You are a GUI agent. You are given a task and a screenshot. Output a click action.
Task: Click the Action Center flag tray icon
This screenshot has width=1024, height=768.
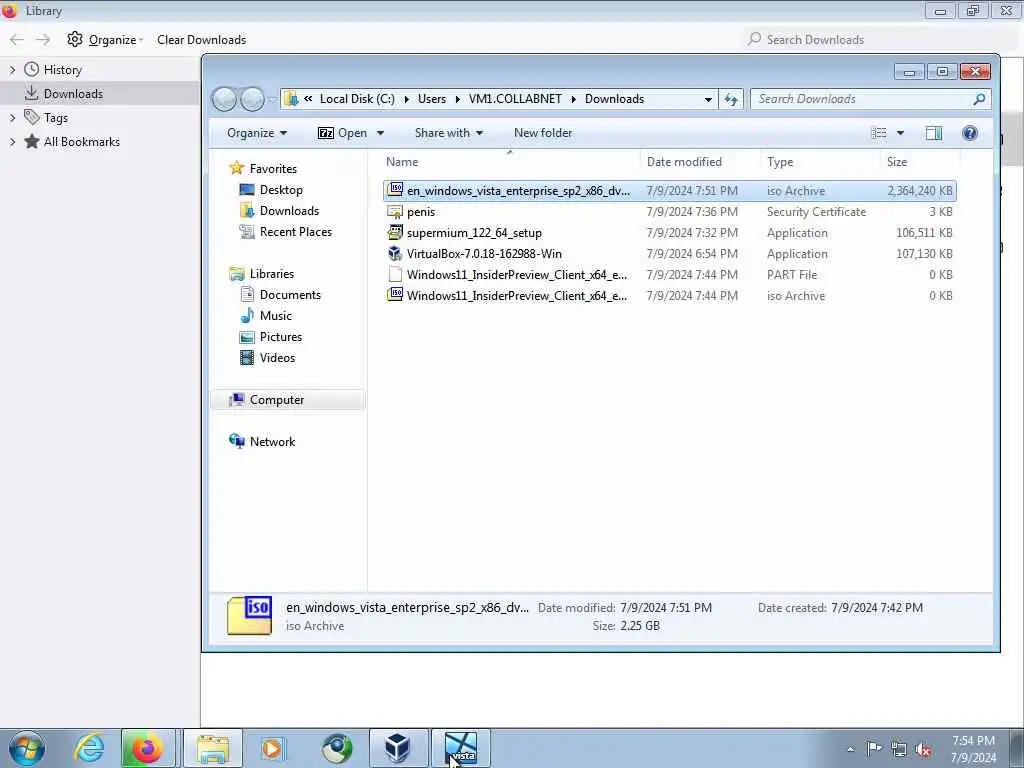pyautogui.click(x=874, y=748)
